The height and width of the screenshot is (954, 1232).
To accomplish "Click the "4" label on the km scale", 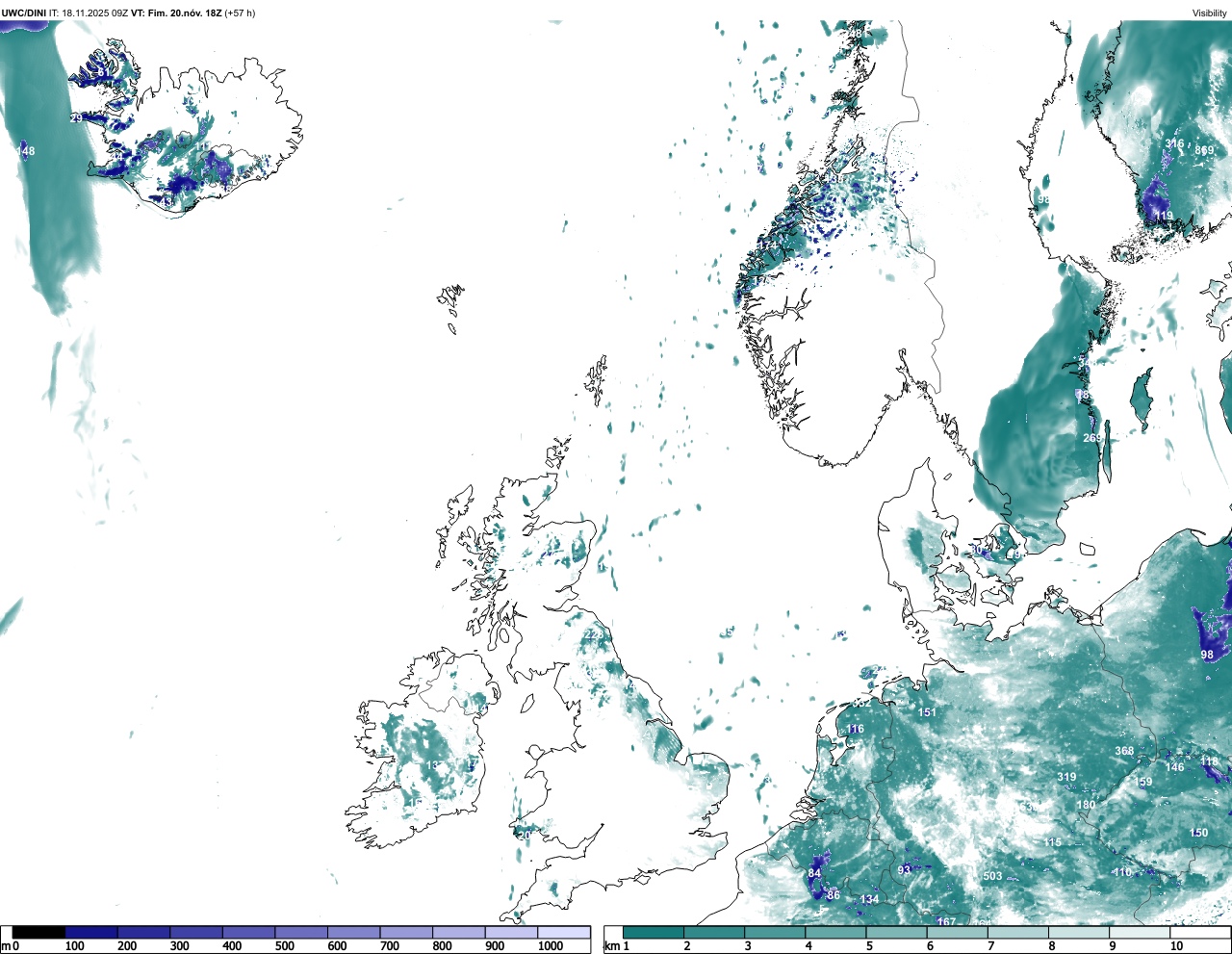I will (x=808, y=946).
